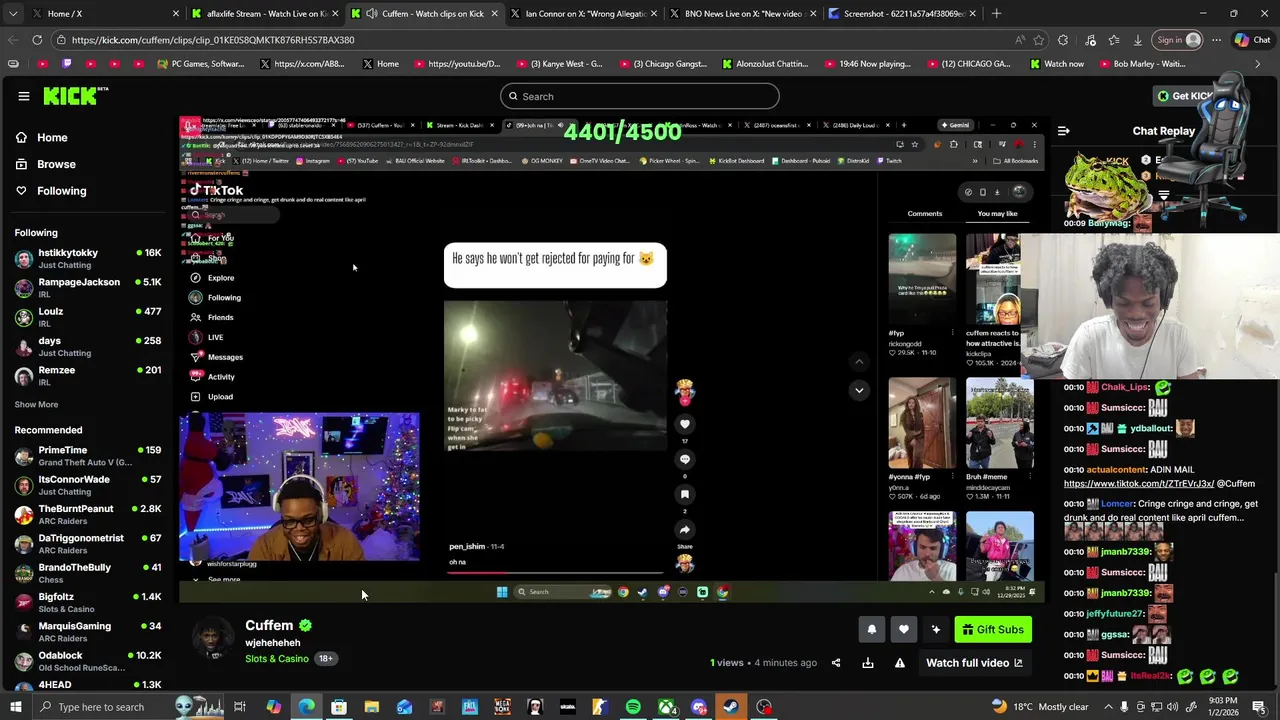Open Steam on taskbar
The width and height of the screenshot is (1280, 720).
coord(731,707)
